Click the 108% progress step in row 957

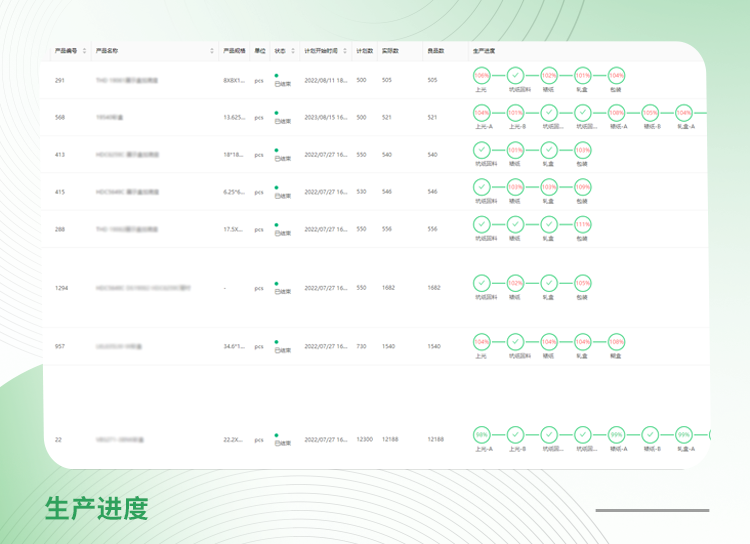616,342
